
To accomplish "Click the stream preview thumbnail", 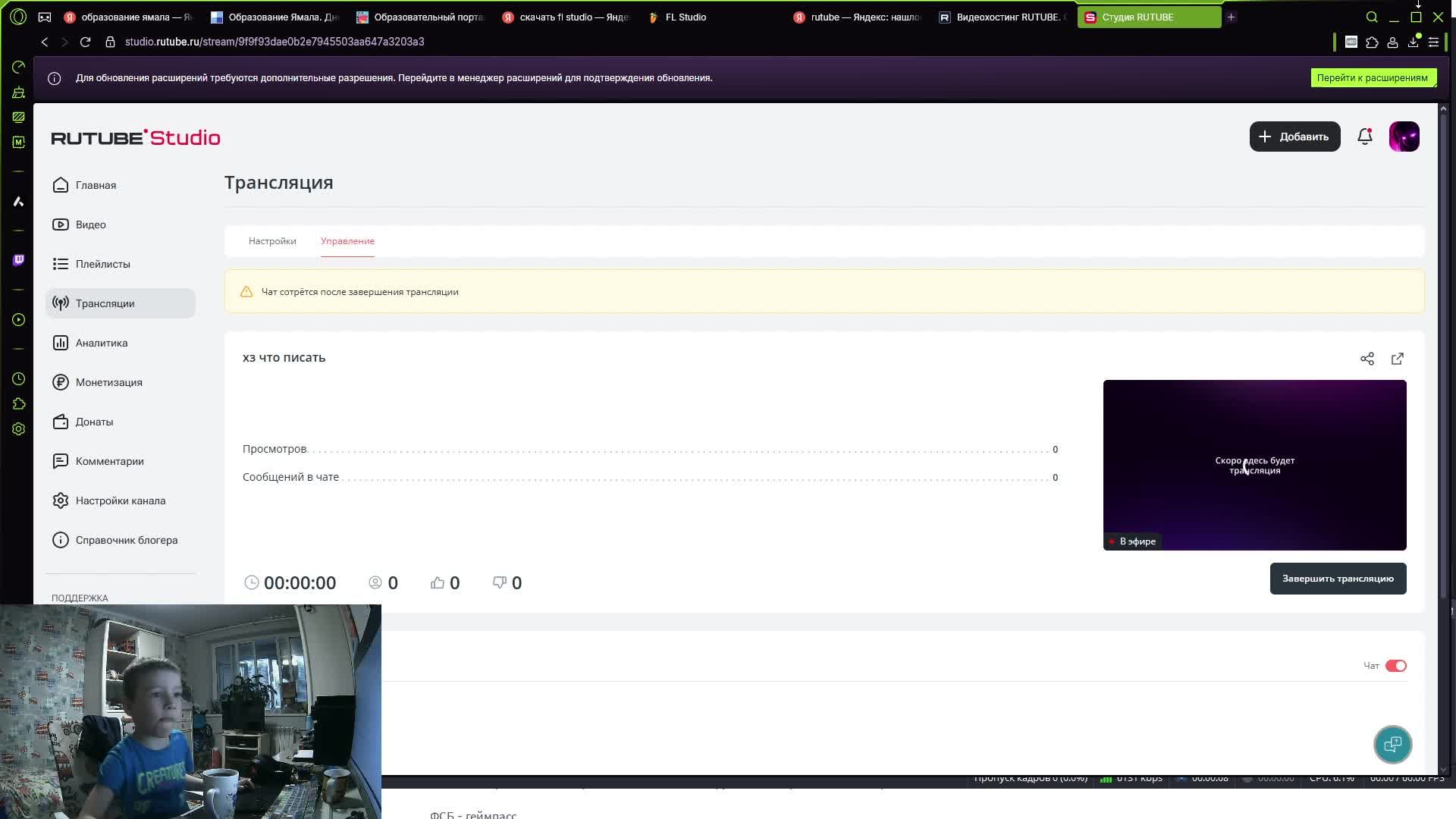I will pos(1254,465).
